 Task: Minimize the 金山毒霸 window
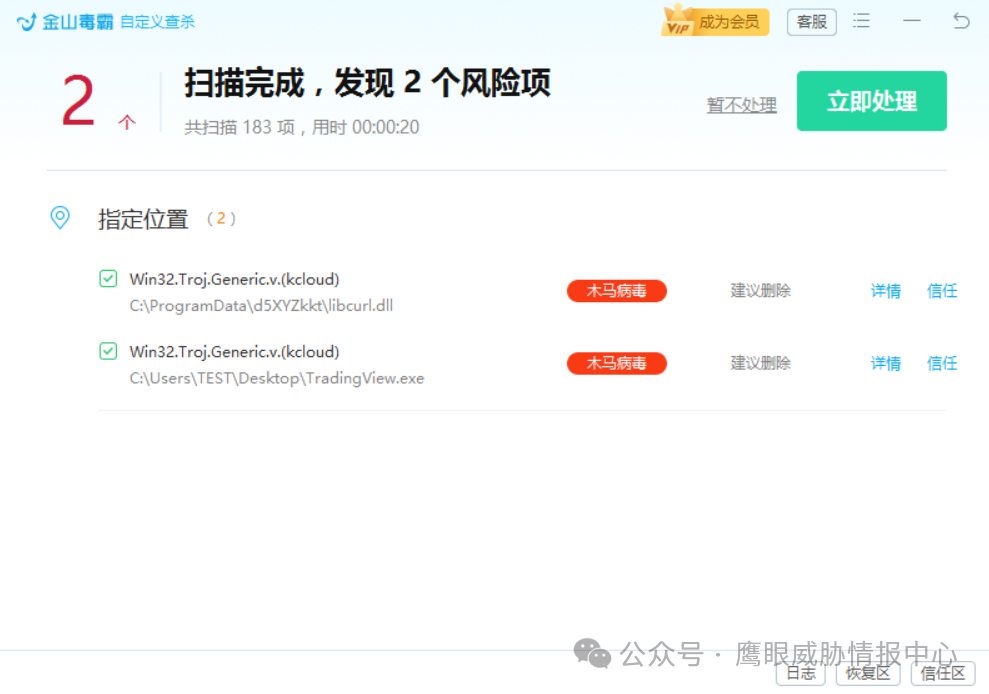[911, 21]
